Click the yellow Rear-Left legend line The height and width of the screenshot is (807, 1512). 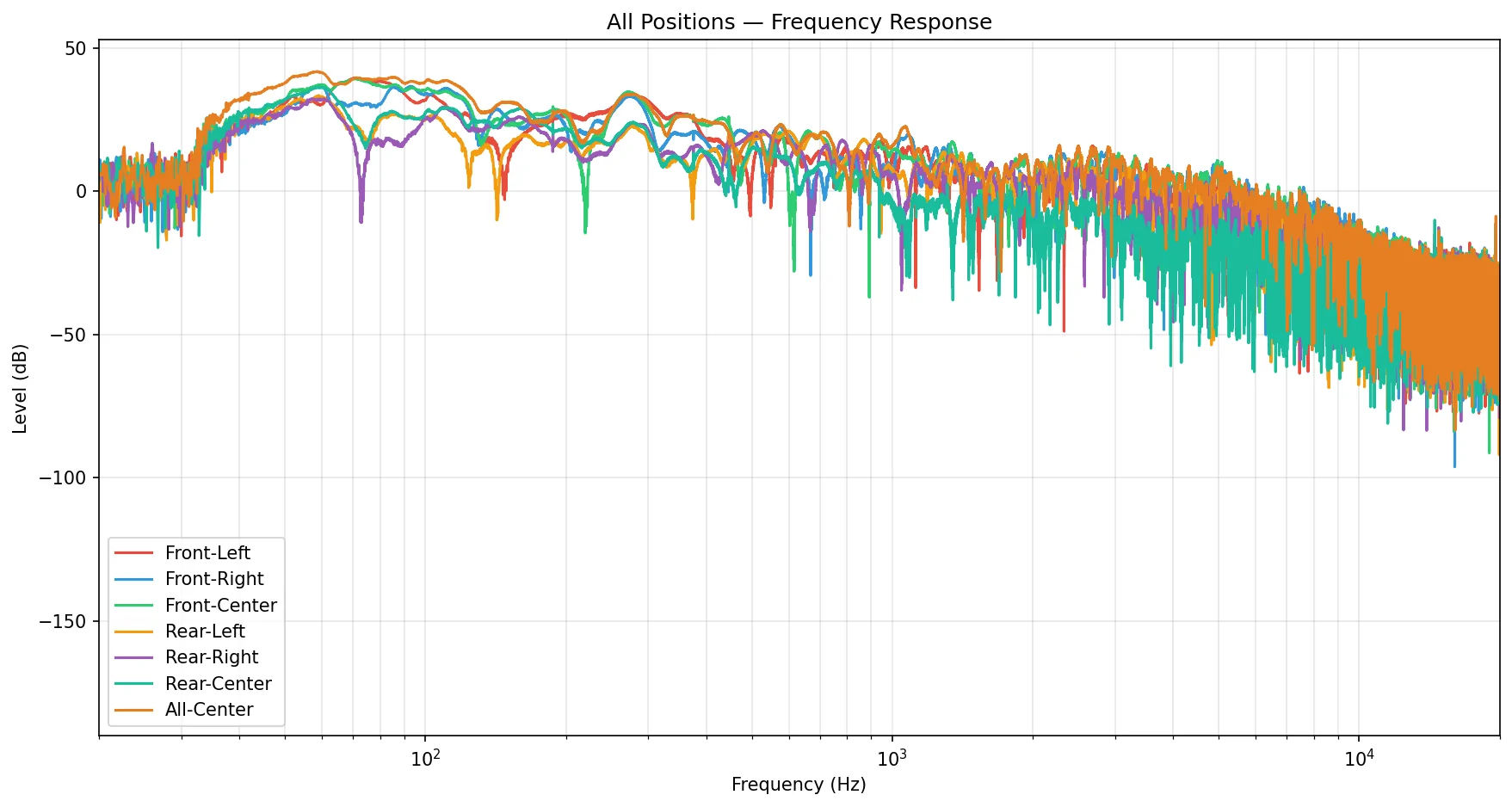tap(133, 631)
